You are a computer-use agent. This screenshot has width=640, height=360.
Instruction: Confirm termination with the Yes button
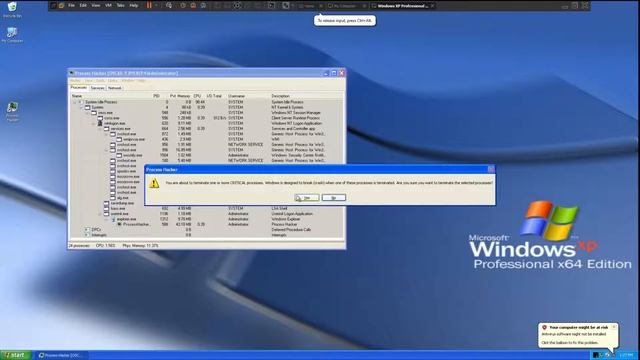307,198
